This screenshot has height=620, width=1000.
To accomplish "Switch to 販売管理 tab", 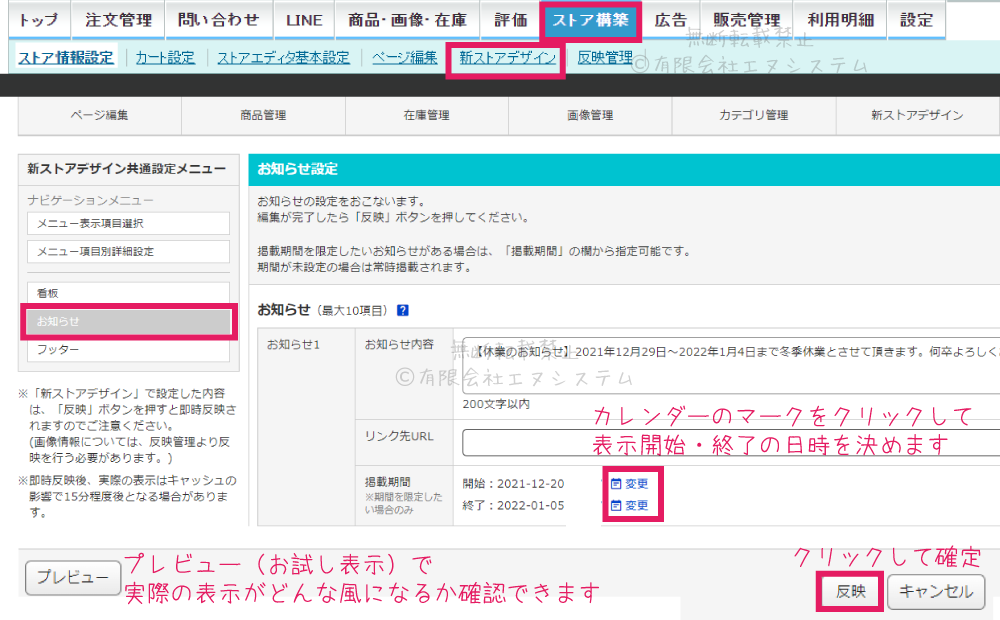I will 747,20.
